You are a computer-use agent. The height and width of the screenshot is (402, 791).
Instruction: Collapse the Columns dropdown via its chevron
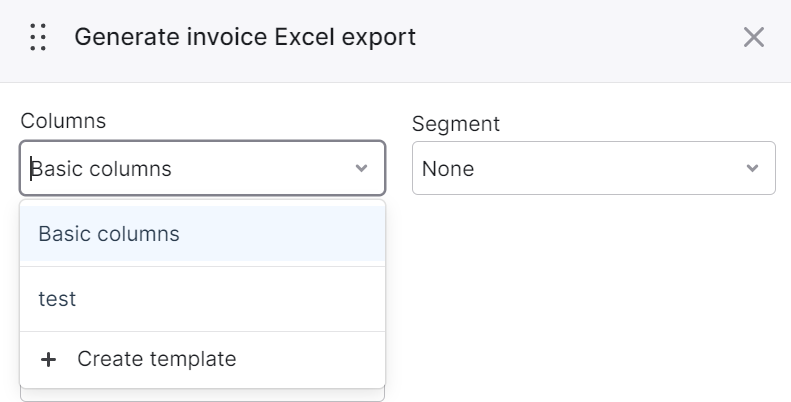[361, 168]
